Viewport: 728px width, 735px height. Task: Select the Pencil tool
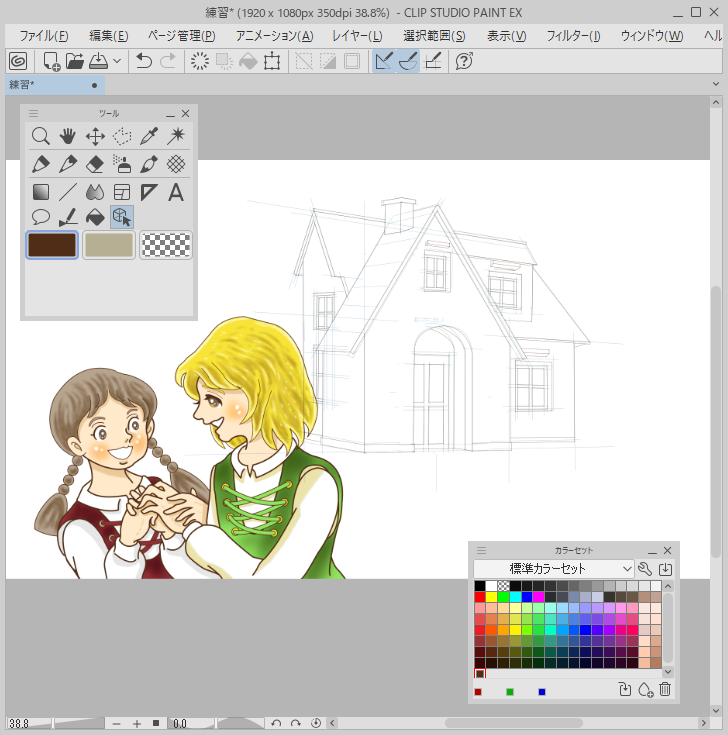[x=68, y=164]
